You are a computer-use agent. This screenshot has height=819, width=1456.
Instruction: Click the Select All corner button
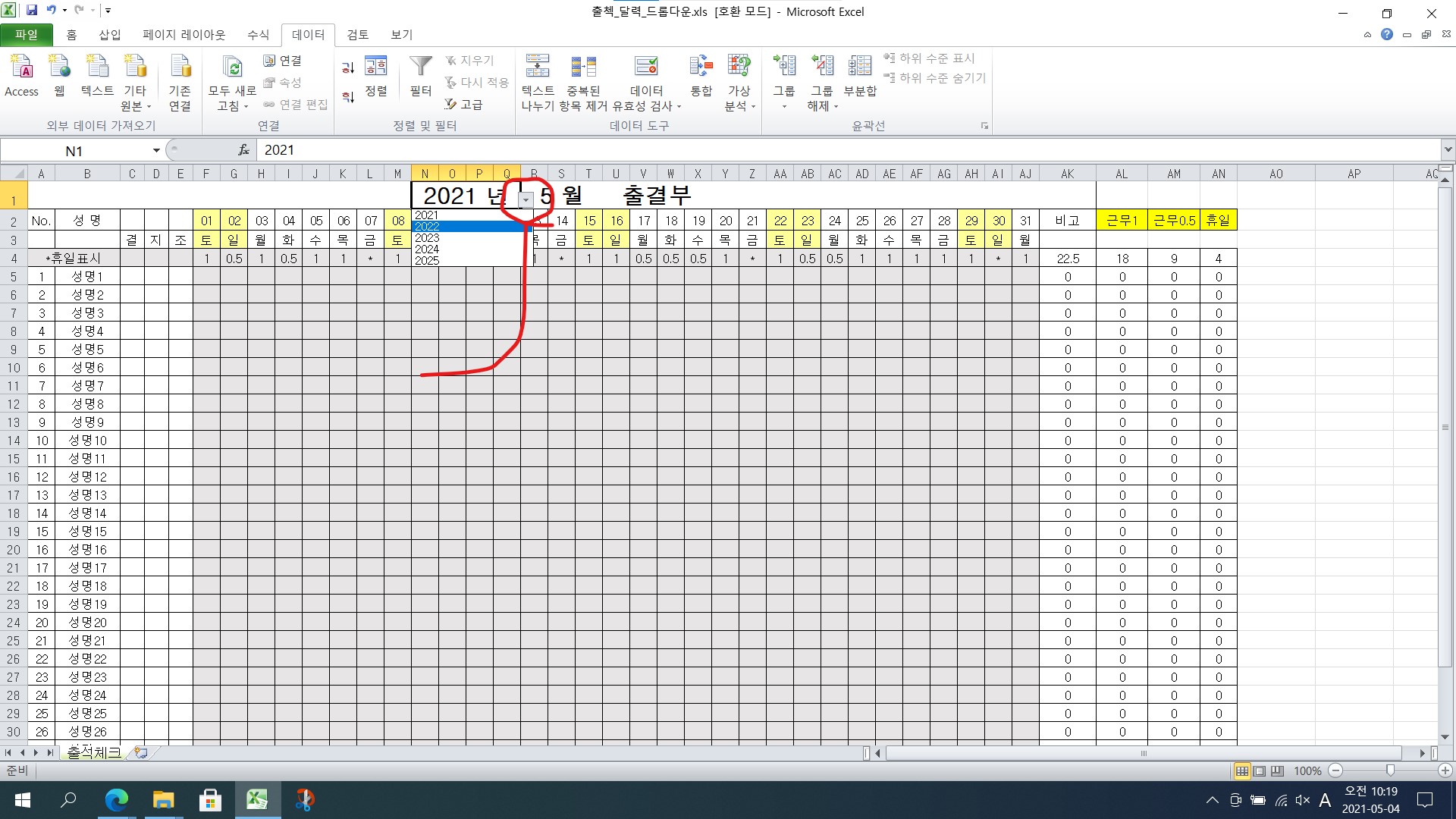tap(14, 174)
